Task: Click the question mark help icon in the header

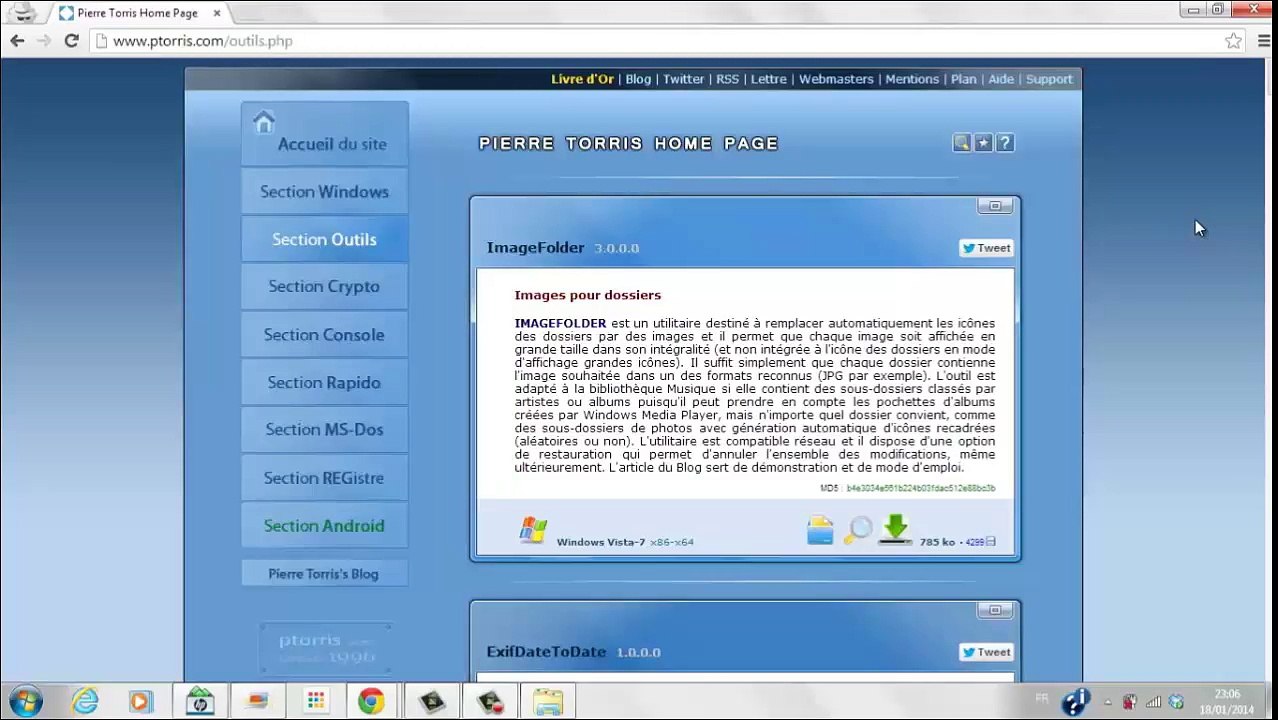Action: [1005, 143]
